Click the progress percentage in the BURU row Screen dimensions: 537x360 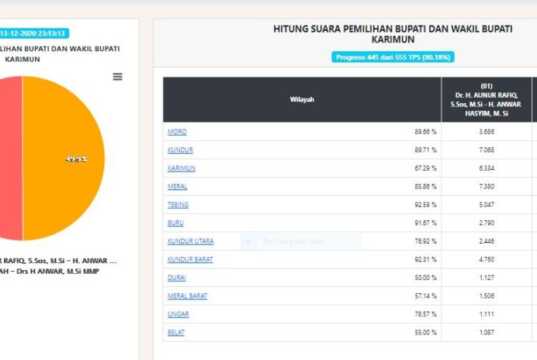[425, 223]
